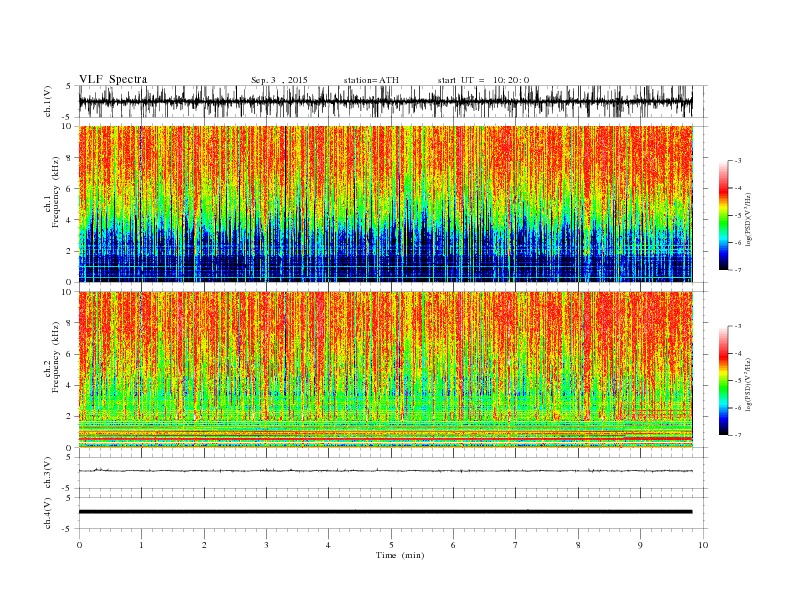The image size is (792, 612).
Task: Click the "4" minute tick label
Action: coord(329,545)
